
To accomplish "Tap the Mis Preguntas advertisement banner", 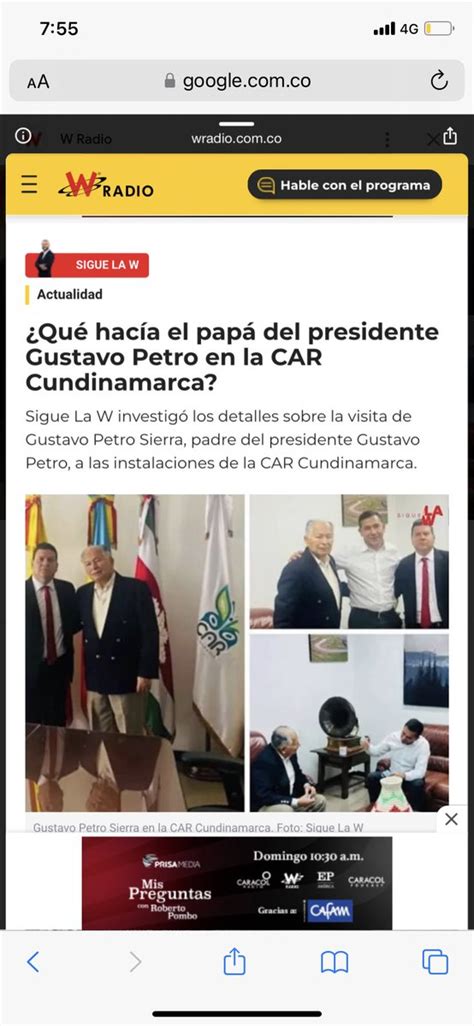I will [x=237, y=883].
